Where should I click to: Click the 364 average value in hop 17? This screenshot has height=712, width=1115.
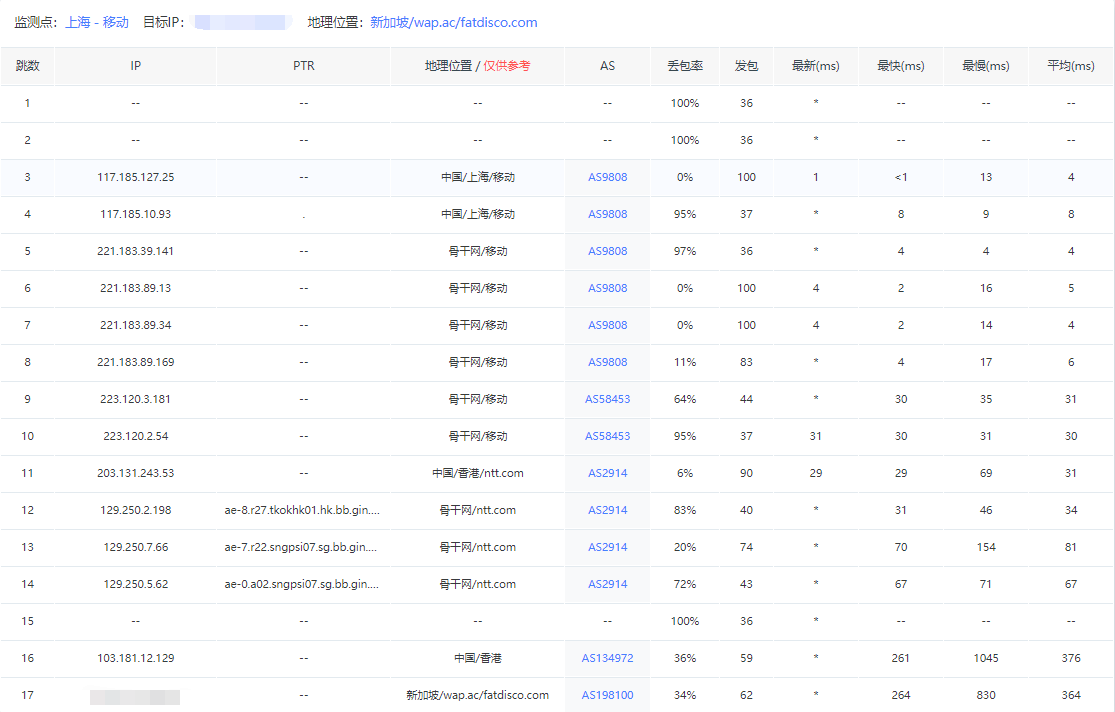(1071, 695)
